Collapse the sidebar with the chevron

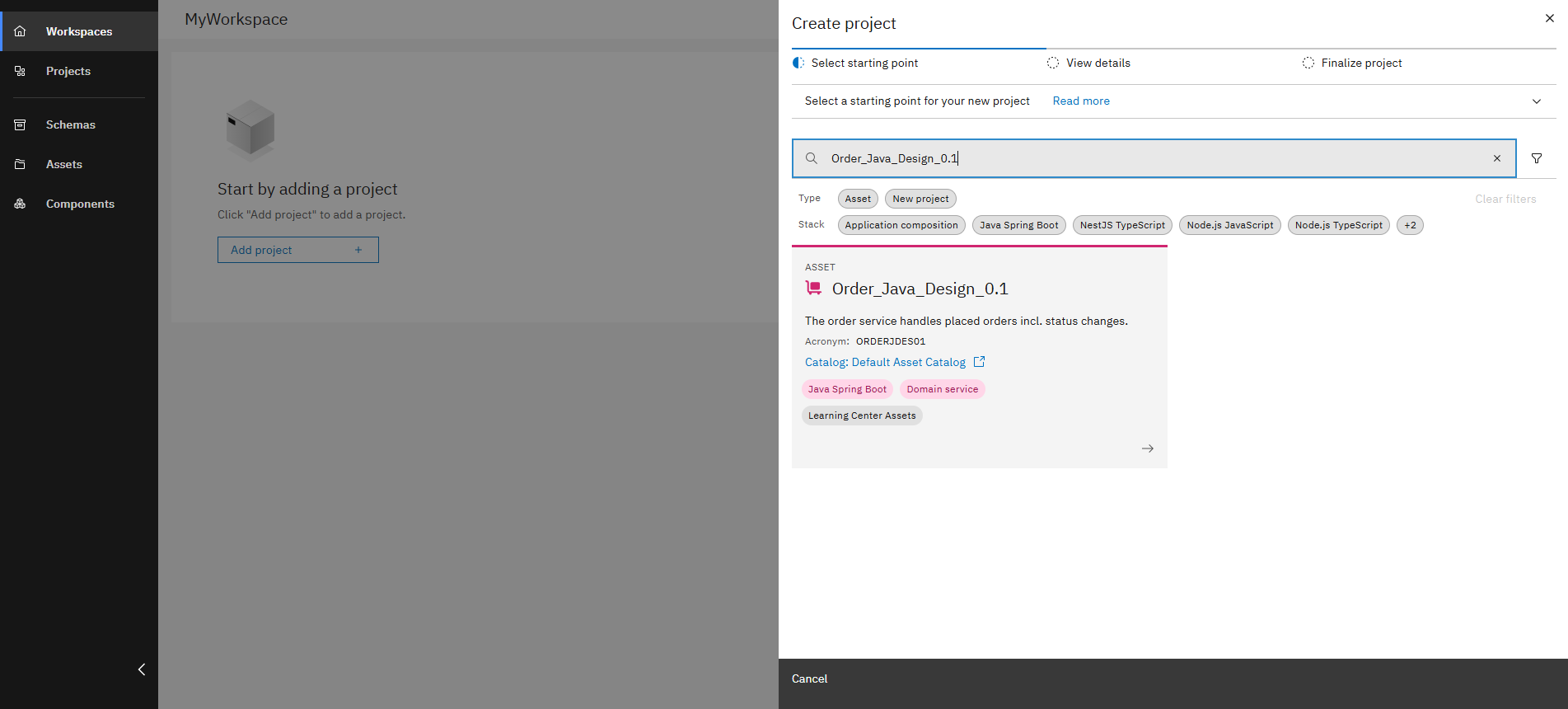click(x=142, y=669)
